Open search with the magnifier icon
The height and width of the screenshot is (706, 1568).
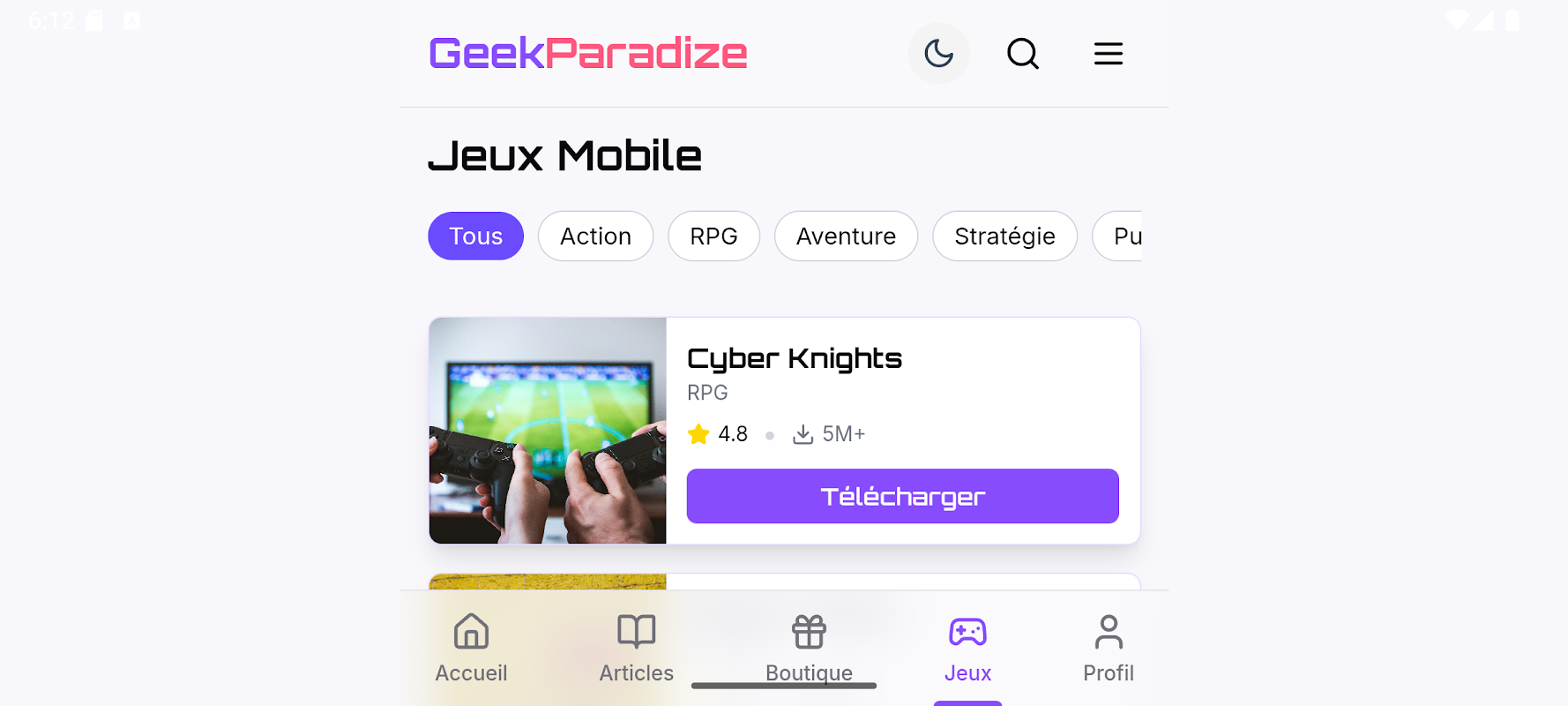tap(1023, 54)
